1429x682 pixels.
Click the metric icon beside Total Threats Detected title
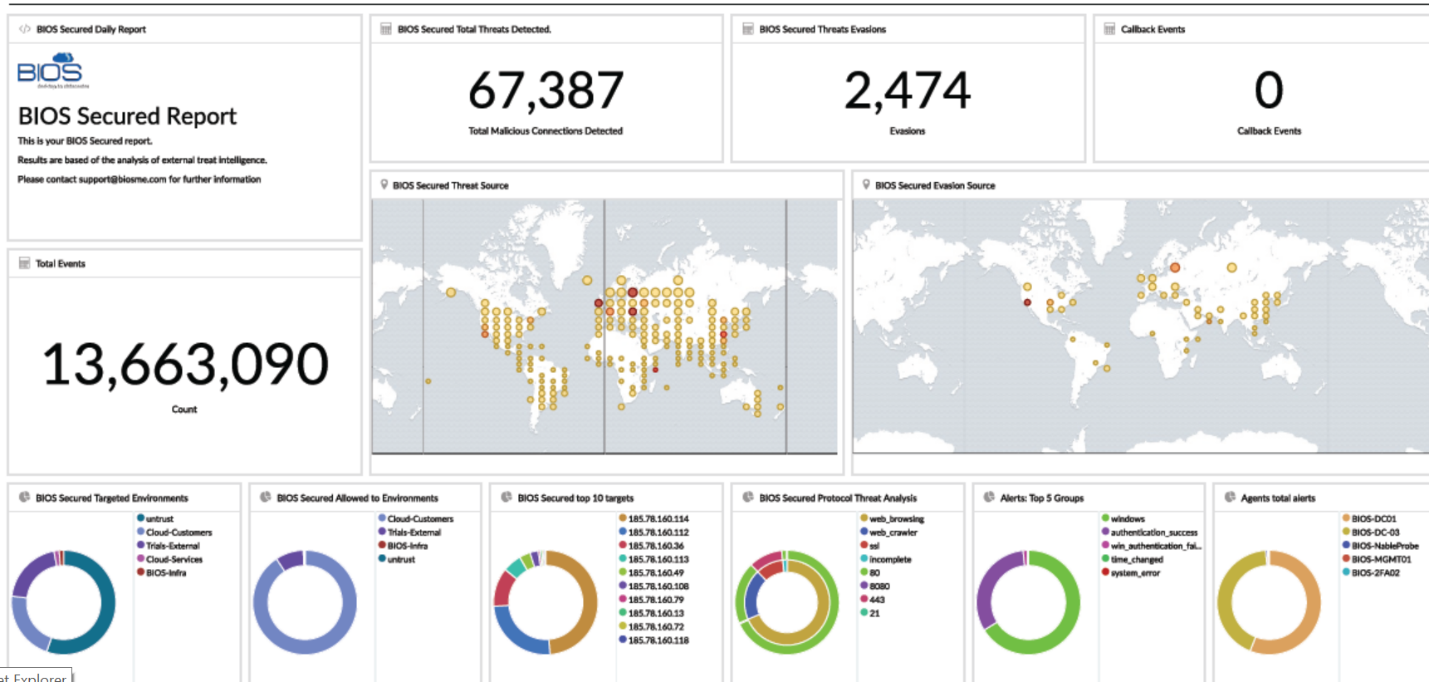tap(386, 29)
